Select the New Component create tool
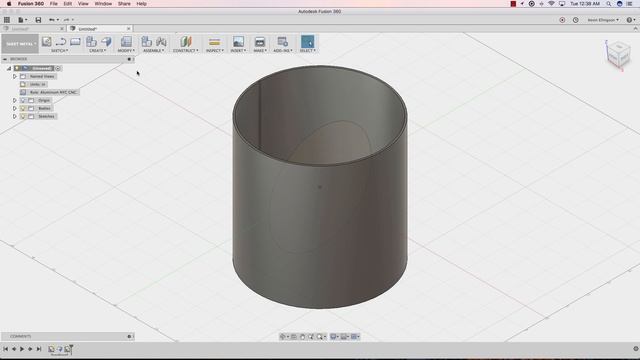640x360 pixels. (x=91, y=41)
